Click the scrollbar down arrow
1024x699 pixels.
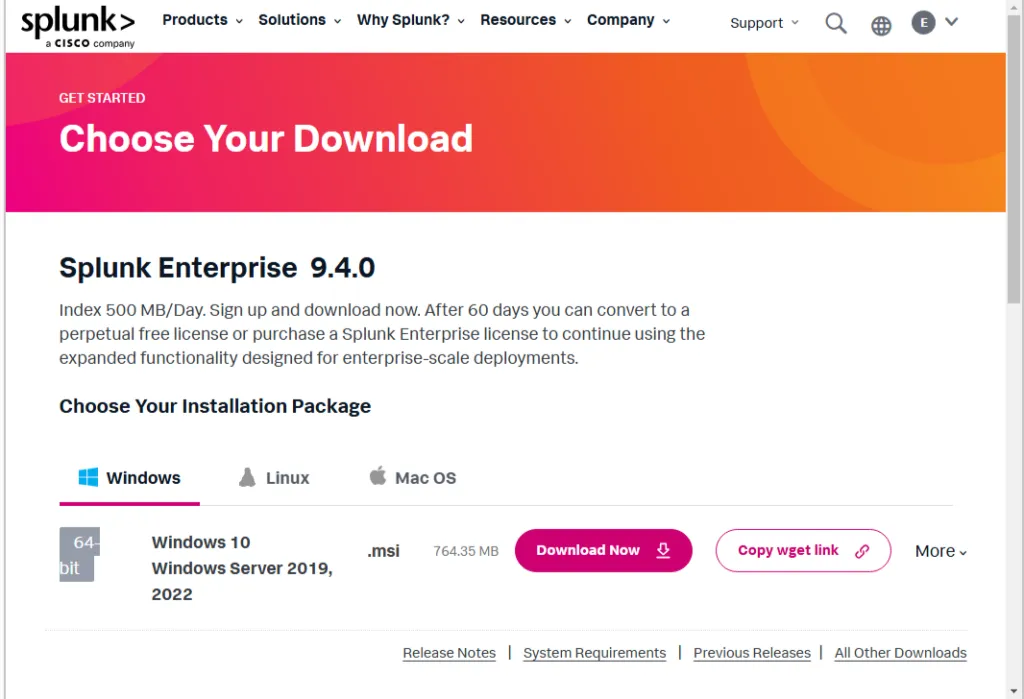pos(1014,691)
